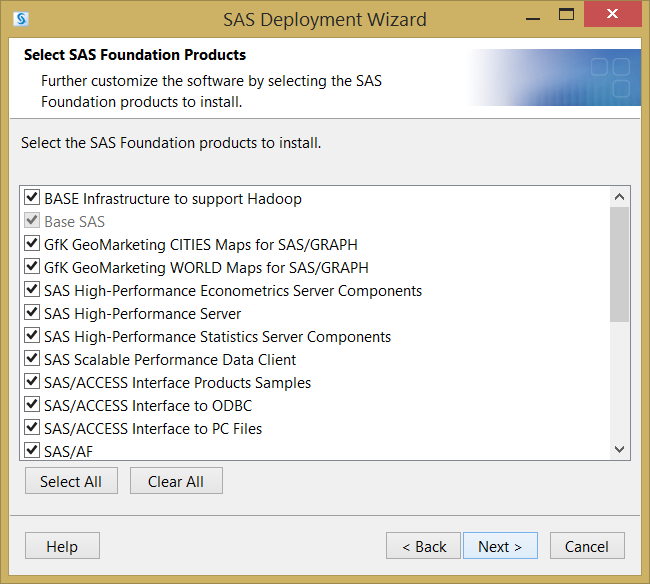Click text 'GfK GeoMarketing WORLD Maps for SAS/GRAPH'
Viewport: 650px width, 584px height.
(x=206, y=268)
